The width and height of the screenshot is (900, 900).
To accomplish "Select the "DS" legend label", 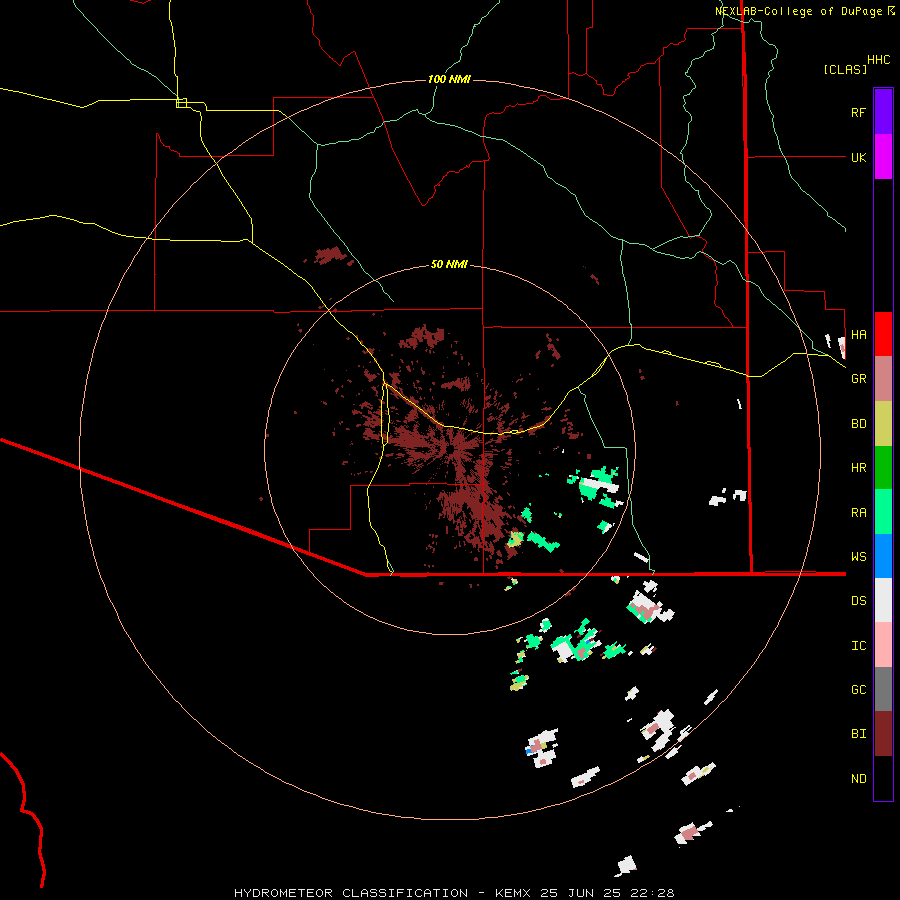I will [858, 600].
